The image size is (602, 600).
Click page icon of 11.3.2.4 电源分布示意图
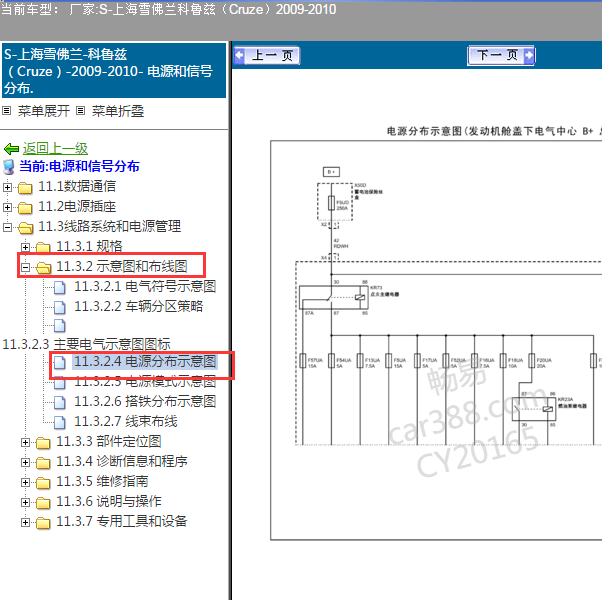coord(60,362)
